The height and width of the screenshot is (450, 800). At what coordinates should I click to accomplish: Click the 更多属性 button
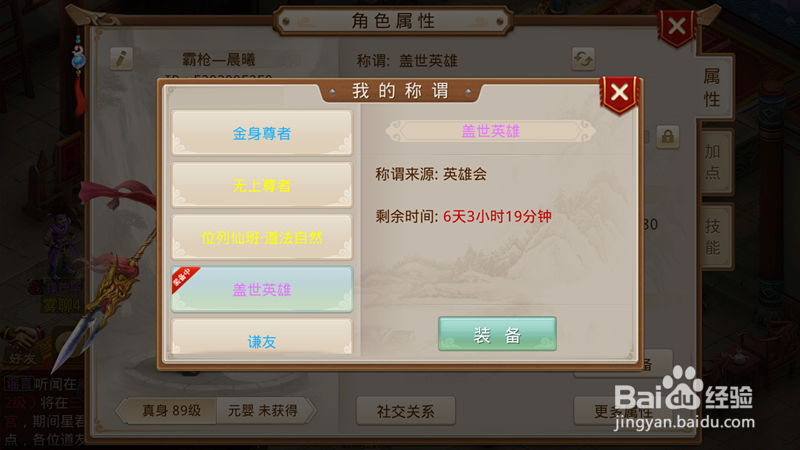pos(623,411)
